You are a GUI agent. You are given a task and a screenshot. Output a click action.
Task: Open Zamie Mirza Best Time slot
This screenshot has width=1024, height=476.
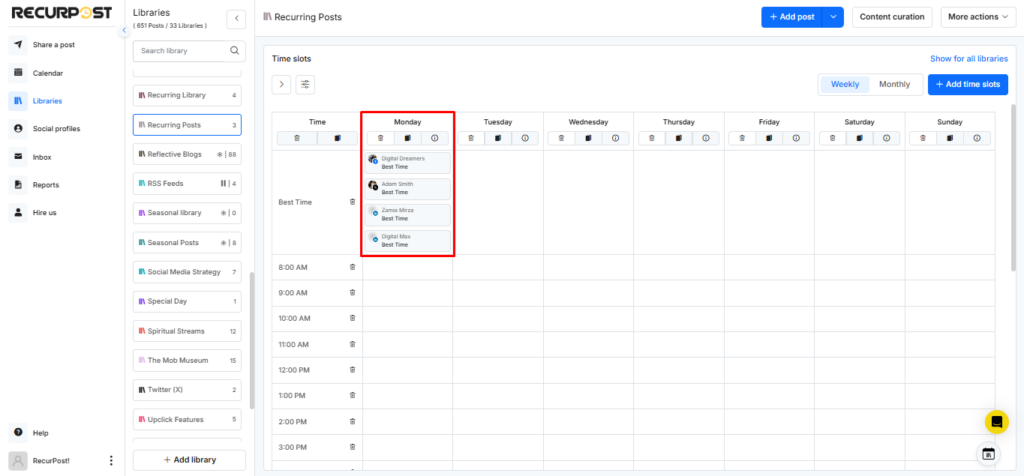coord(408,214)
